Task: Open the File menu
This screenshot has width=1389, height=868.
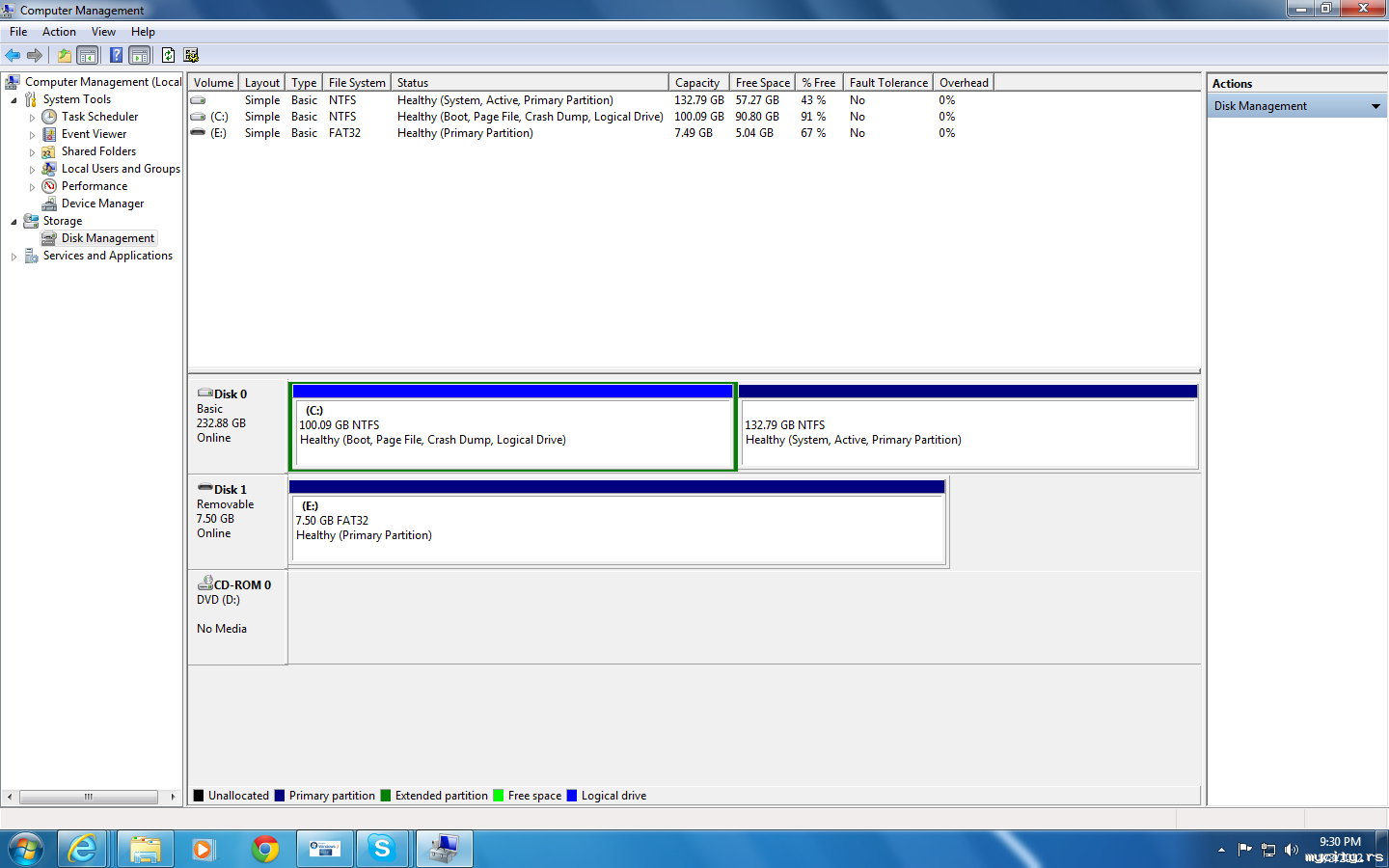Action: point(18,32)
